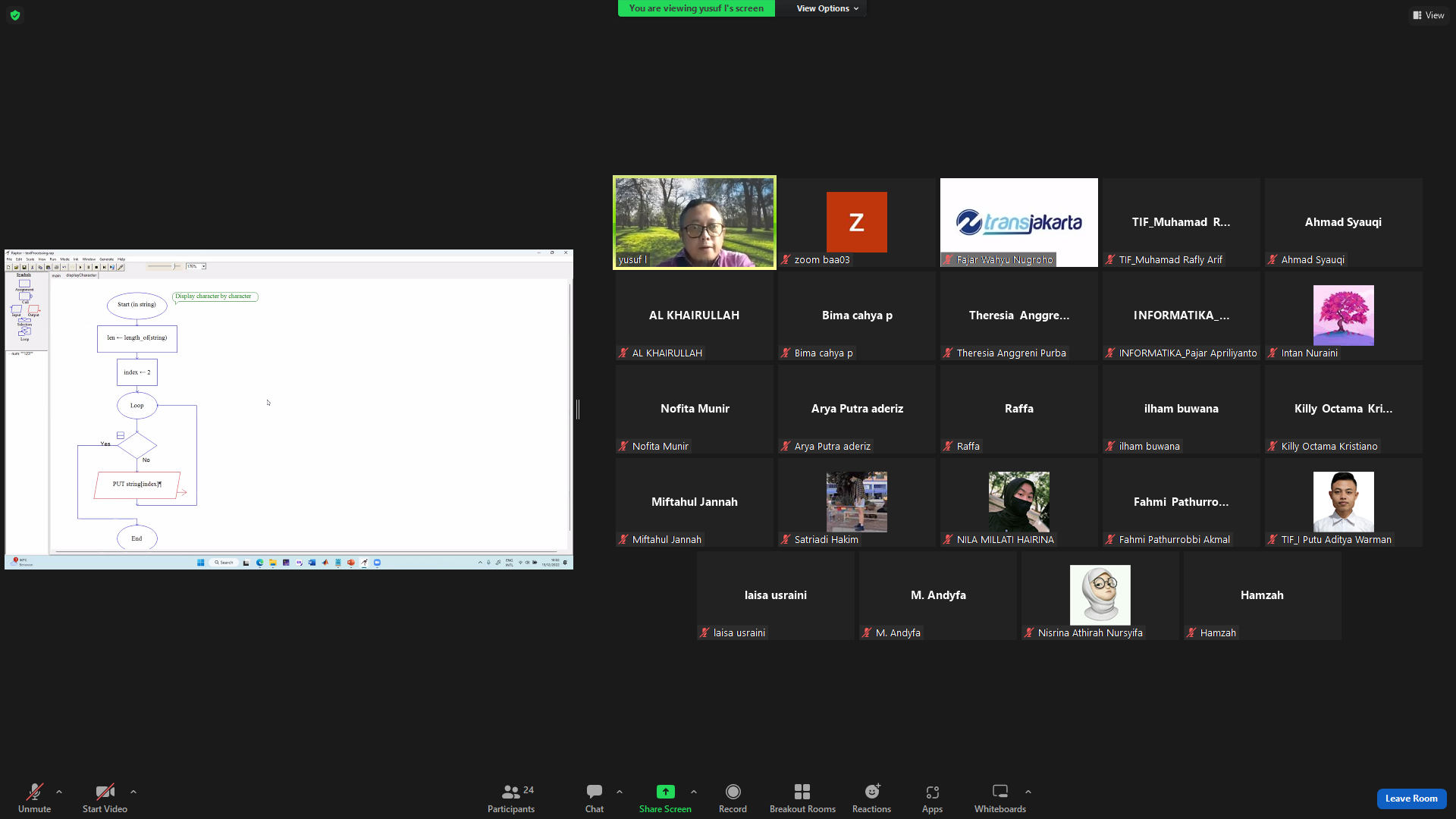
Task: Open the View Options dropdown
Action: pyautogui.click(x=827, y=8)
